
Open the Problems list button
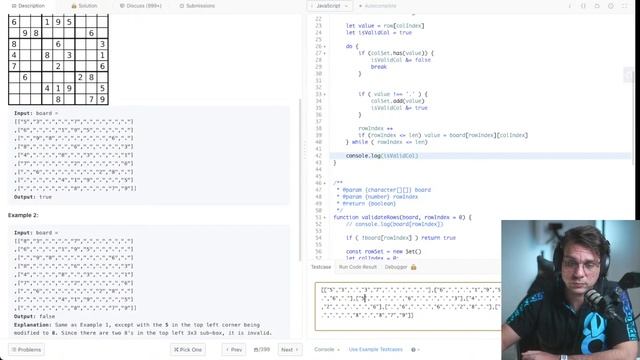coord(27,350)
